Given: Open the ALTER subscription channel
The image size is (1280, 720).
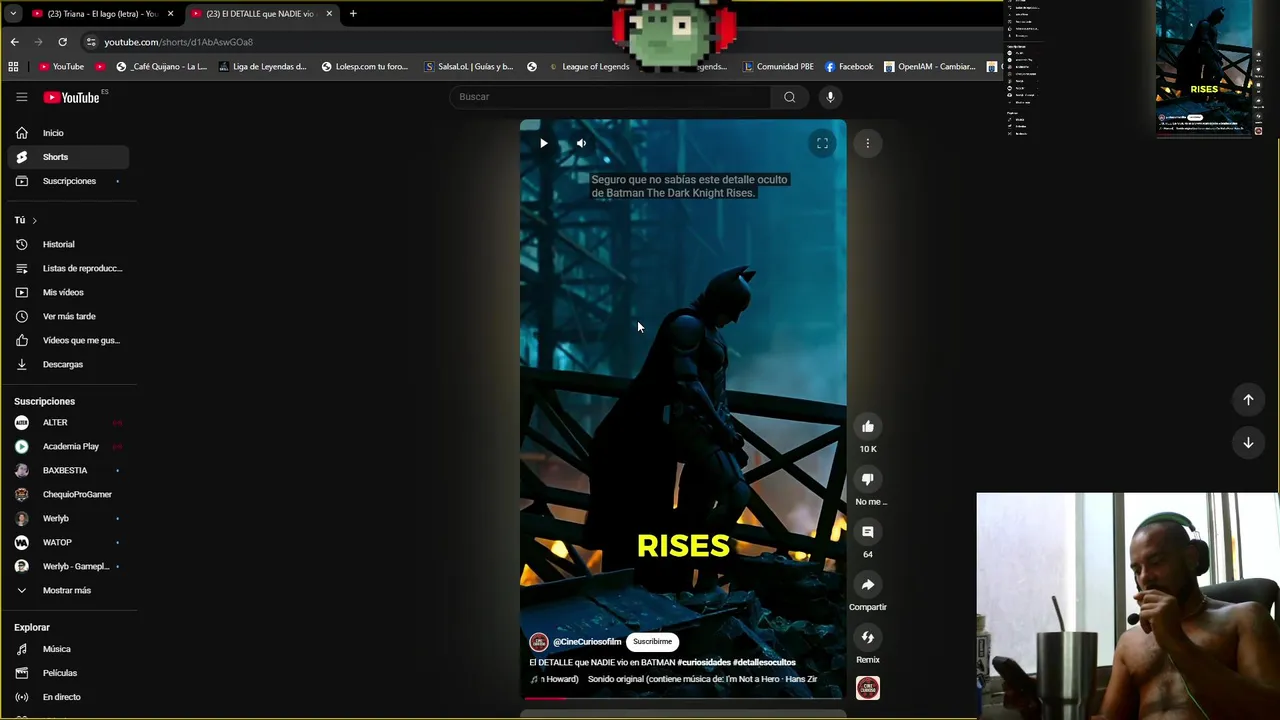Looking at the screenshot, I should click(x=69, y=422).
